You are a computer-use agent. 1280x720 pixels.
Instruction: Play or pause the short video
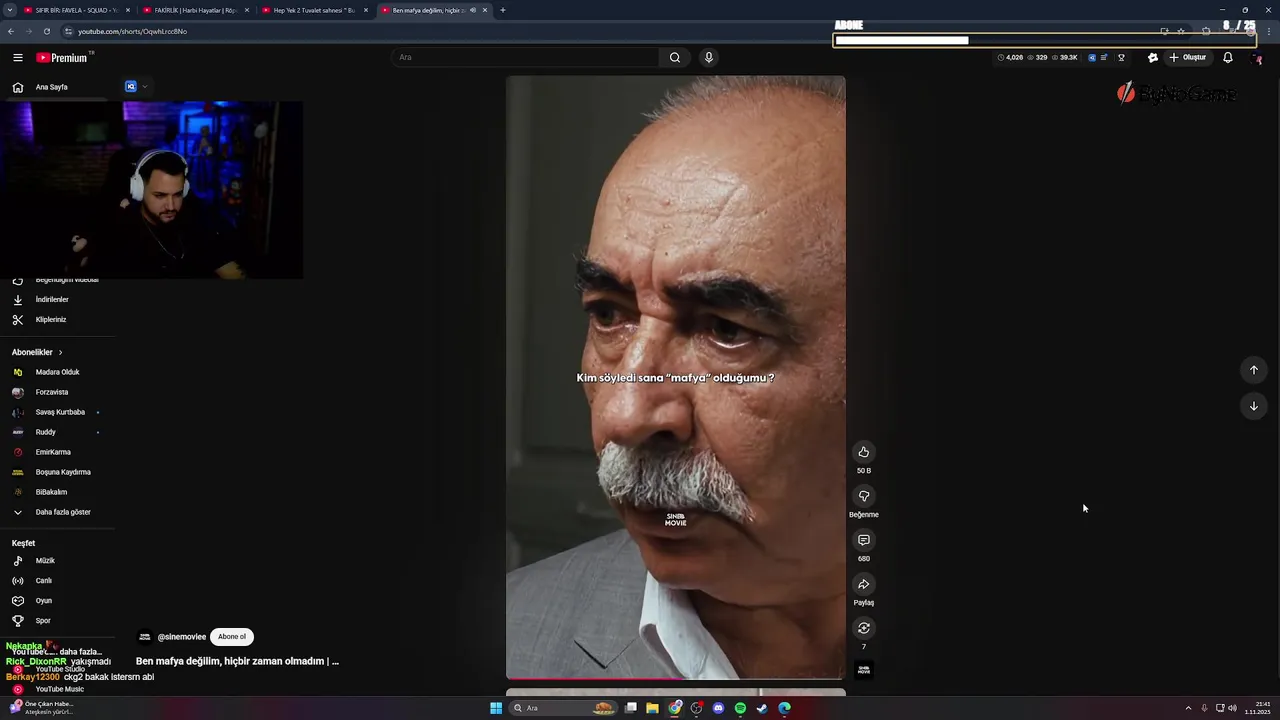(676, 378)
